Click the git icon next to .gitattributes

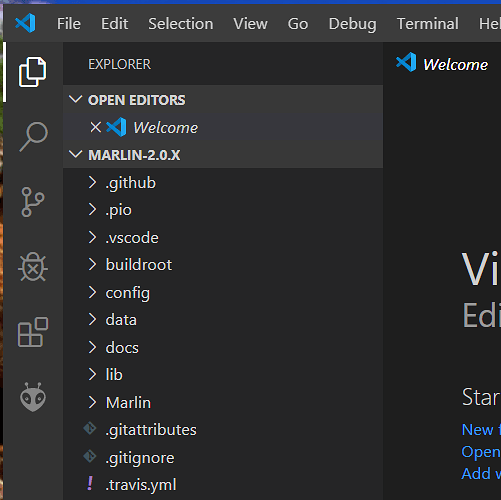90,429
